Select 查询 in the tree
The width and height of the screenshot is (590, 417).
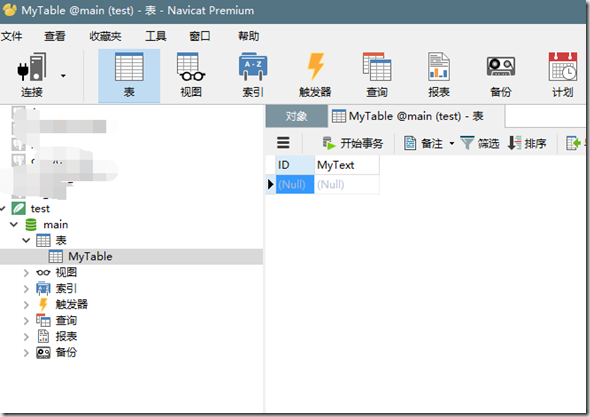click(x=66, y=320)
